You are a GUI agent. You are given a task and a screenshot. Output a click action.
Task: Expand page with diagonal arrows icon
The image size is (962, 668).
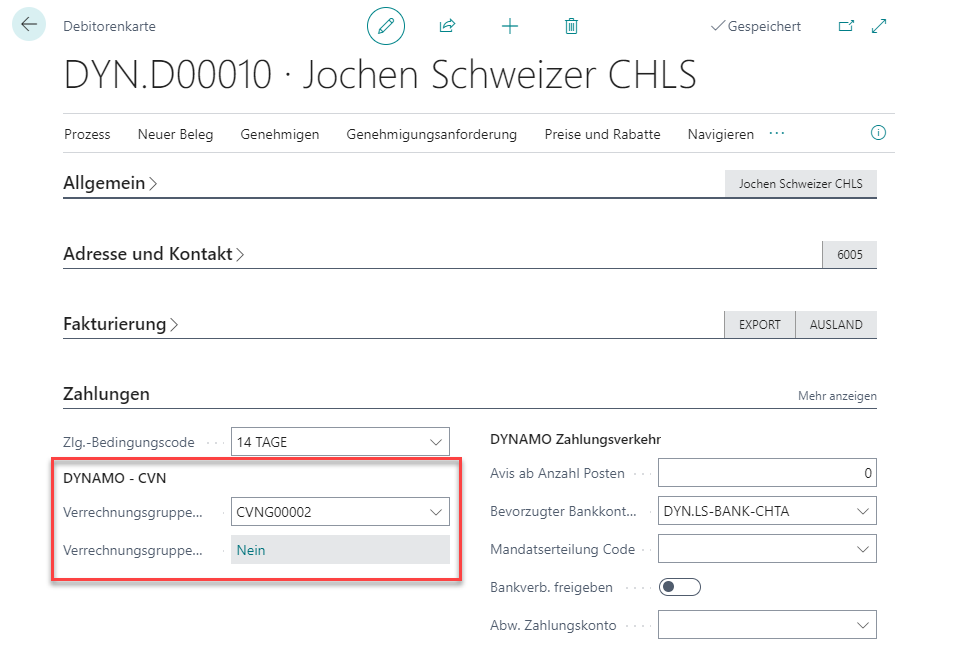click(x=879, y=26)
